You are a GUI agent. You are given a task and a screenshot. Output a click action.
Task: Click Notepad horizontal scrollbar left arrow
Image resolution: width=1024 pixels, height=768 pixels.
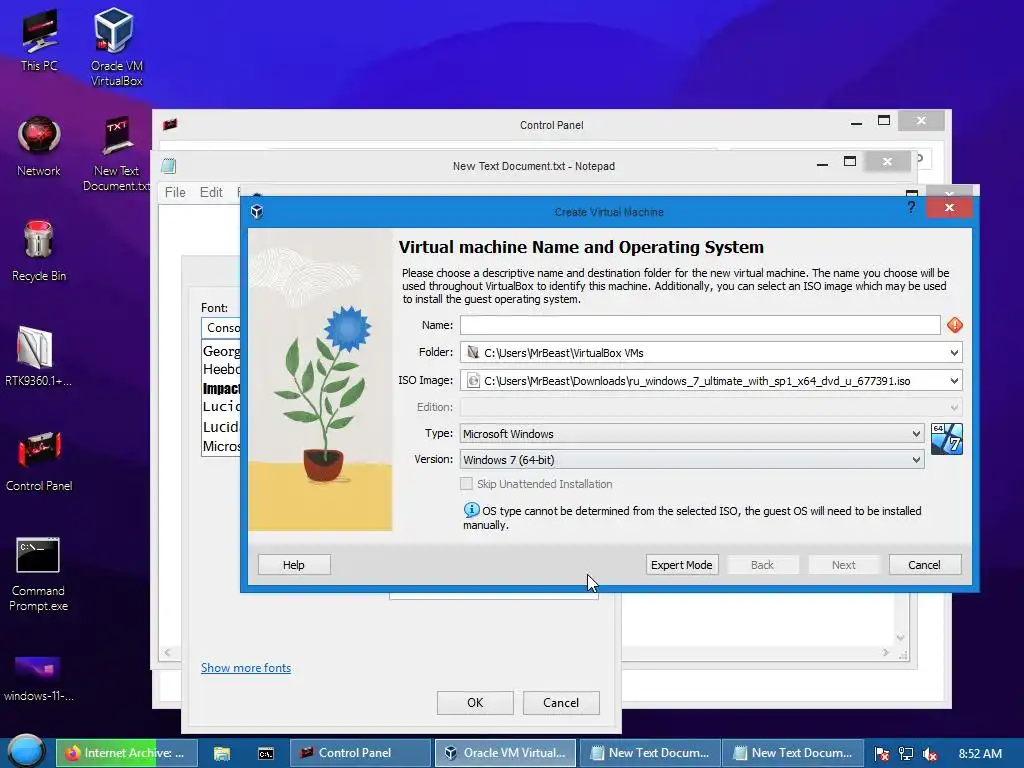[x=168, y=652]
